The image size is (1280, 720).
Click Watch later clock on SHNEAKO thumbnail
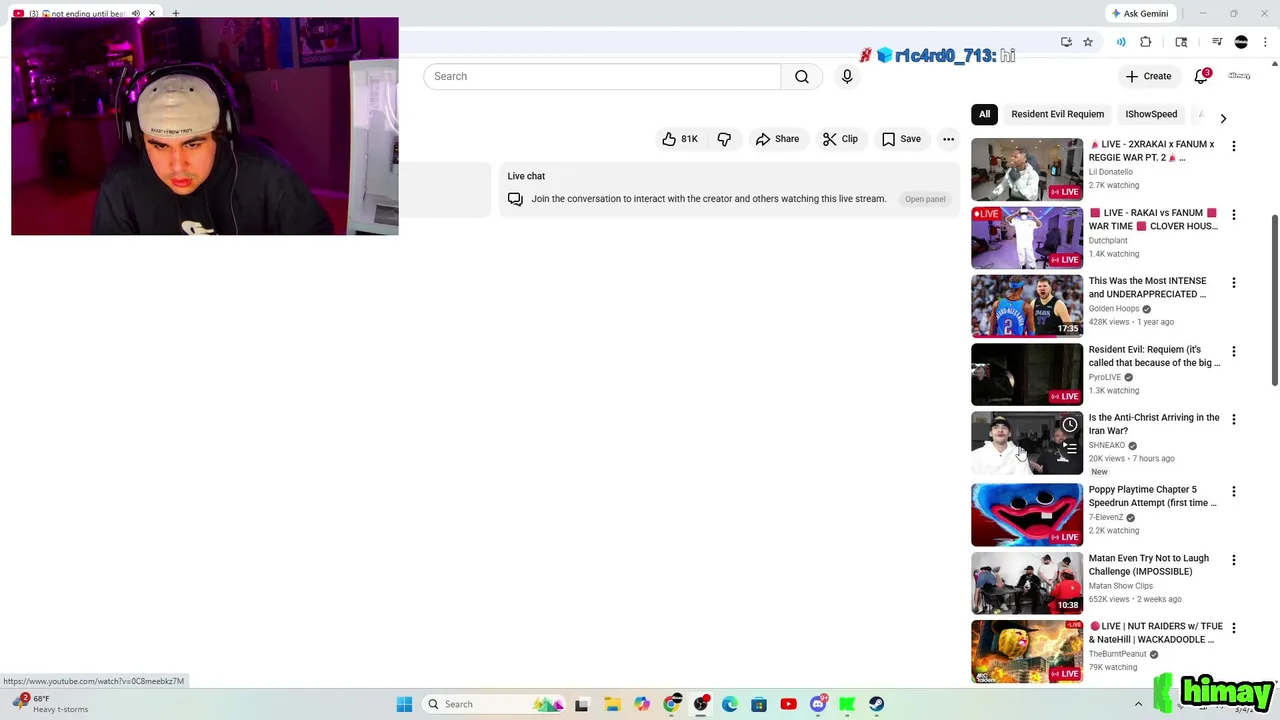pyautogui.click(x=1070, y=425)
